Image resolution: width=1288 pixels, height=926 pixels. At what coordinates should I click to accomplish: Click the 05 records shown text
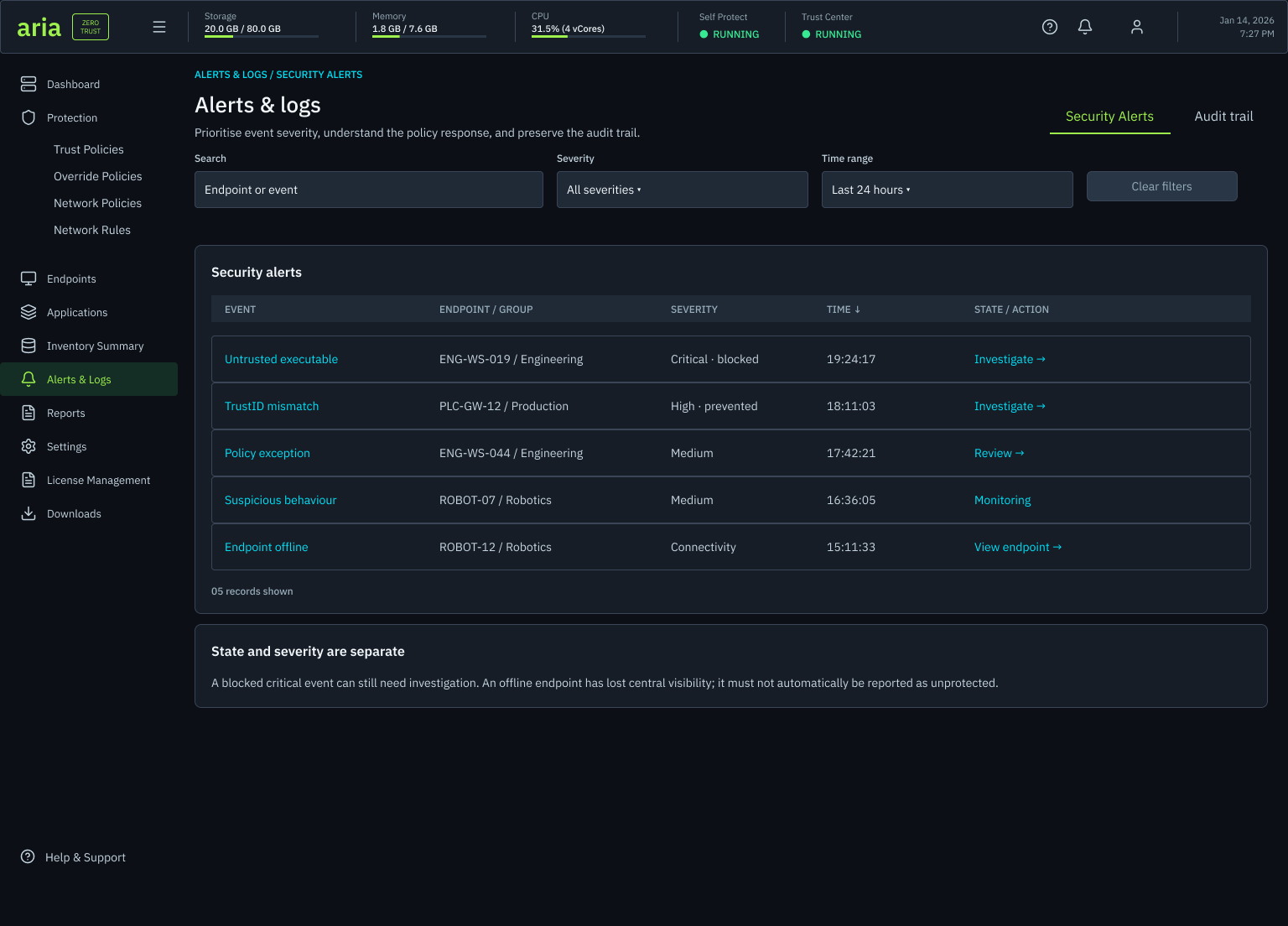coord(252,591)
